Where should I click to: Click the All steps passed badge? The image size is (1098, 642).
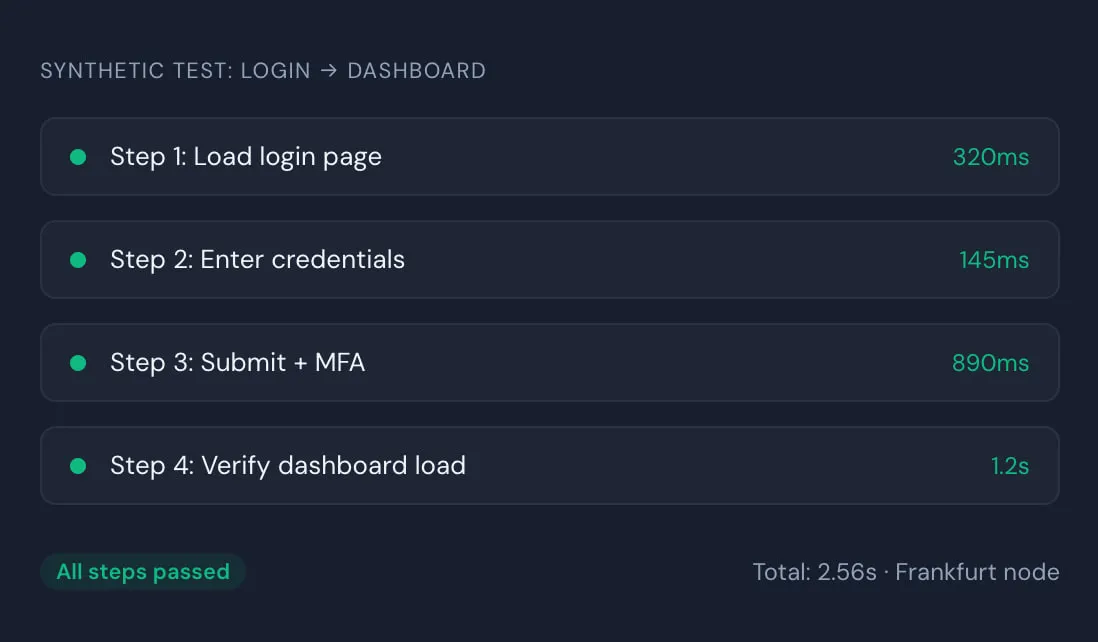click(142, 572)
